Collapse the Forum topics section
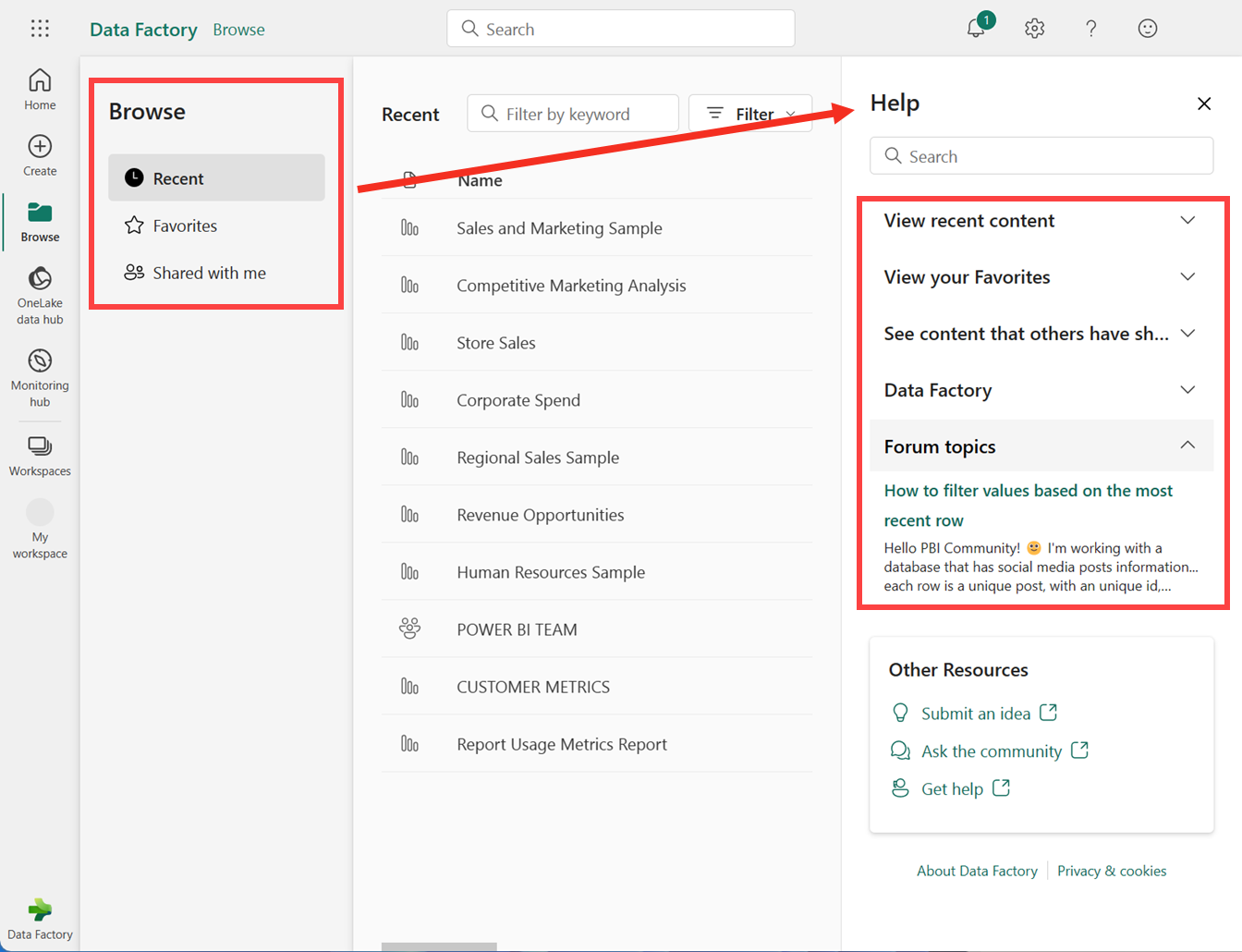The width and height of the screenshot is (1242, 952). 1041,446
